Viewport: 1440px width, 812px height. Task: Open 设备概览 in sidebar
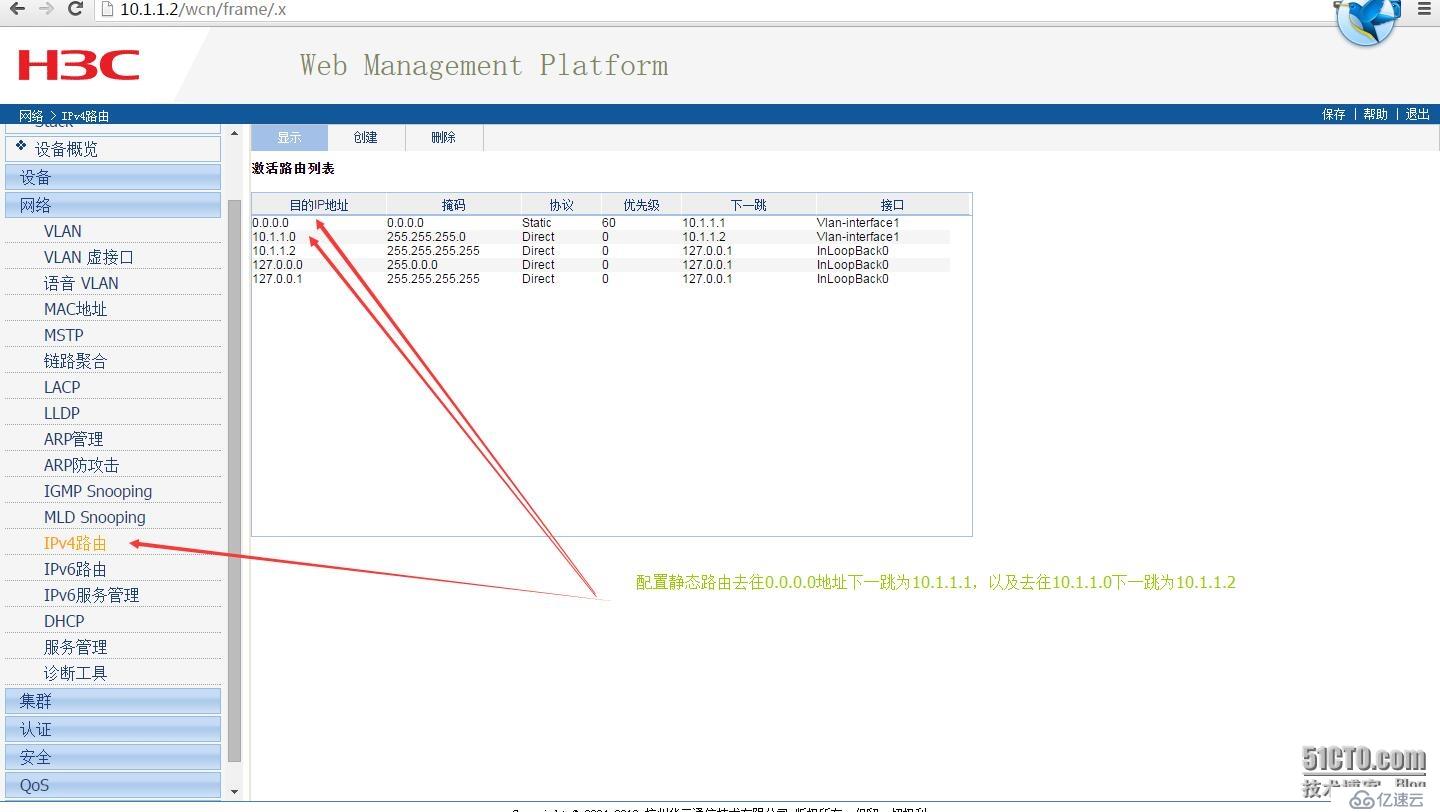point(113,149)
